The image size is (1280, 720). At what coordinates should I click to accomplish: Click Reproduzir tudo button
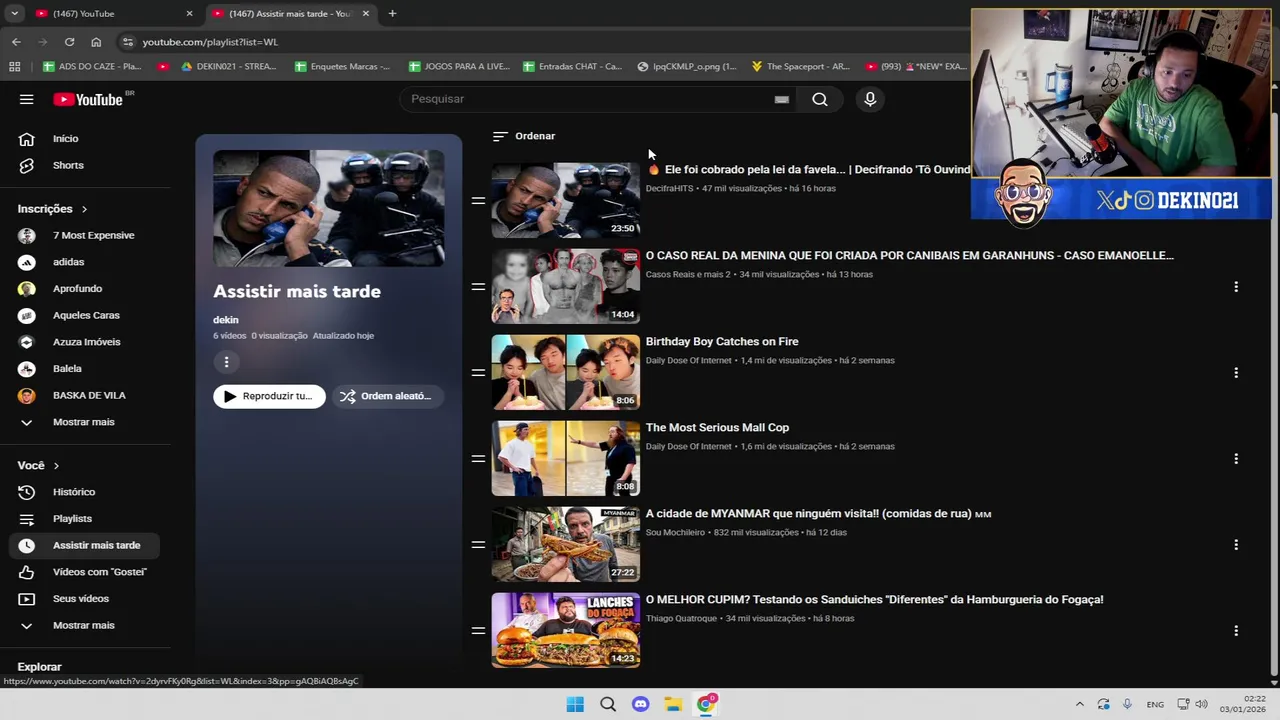[269, 396]
